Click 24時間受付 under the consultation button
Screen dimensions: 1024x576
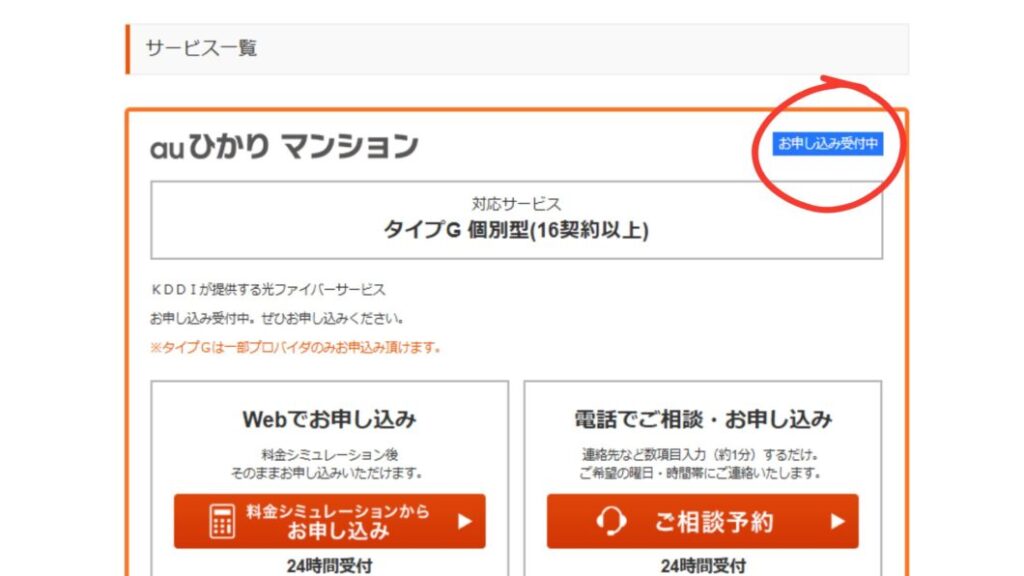pyautogui.click(x=703, y=566)
